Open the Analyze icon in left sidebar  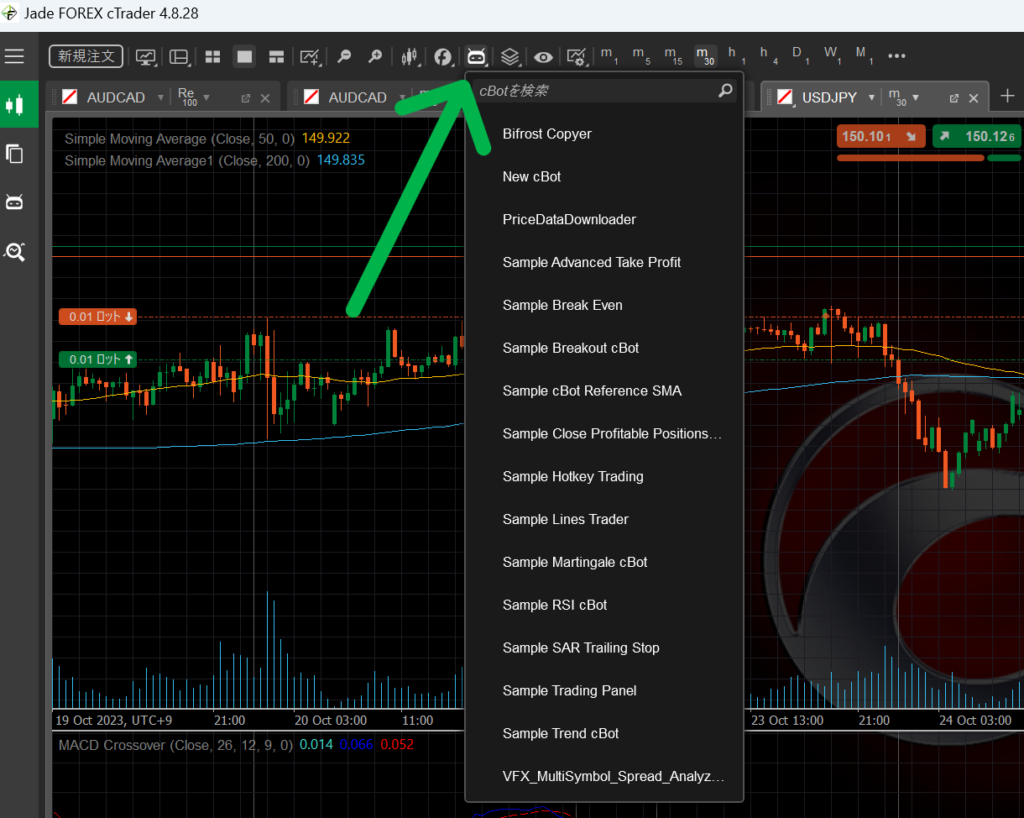pos(15,252)
